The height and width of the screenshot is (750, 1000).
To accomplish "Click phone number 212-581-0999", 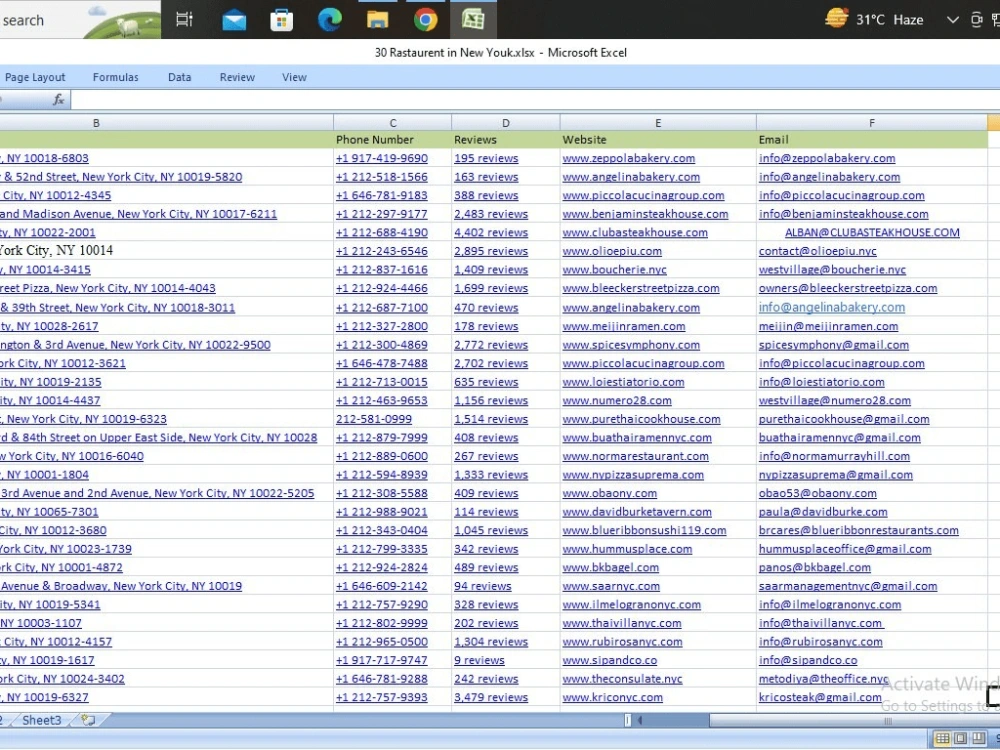I will 374,419.
